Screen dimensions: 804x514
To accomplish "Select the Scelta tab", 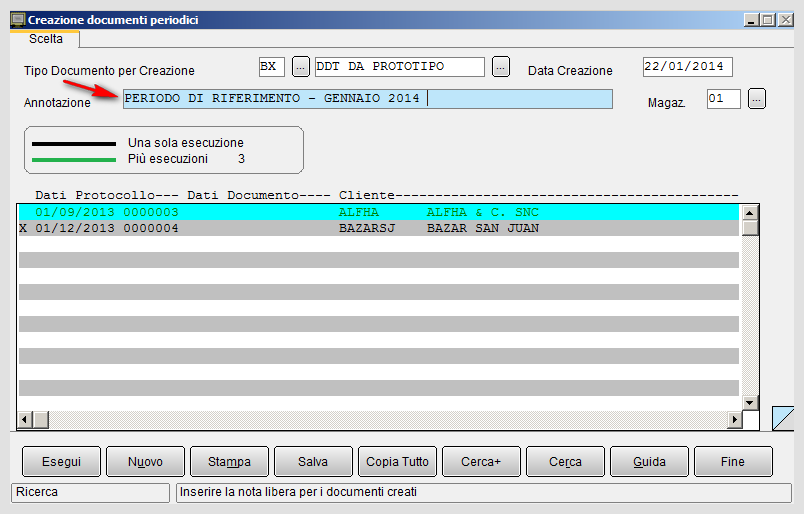I will (x=46, y=39).
